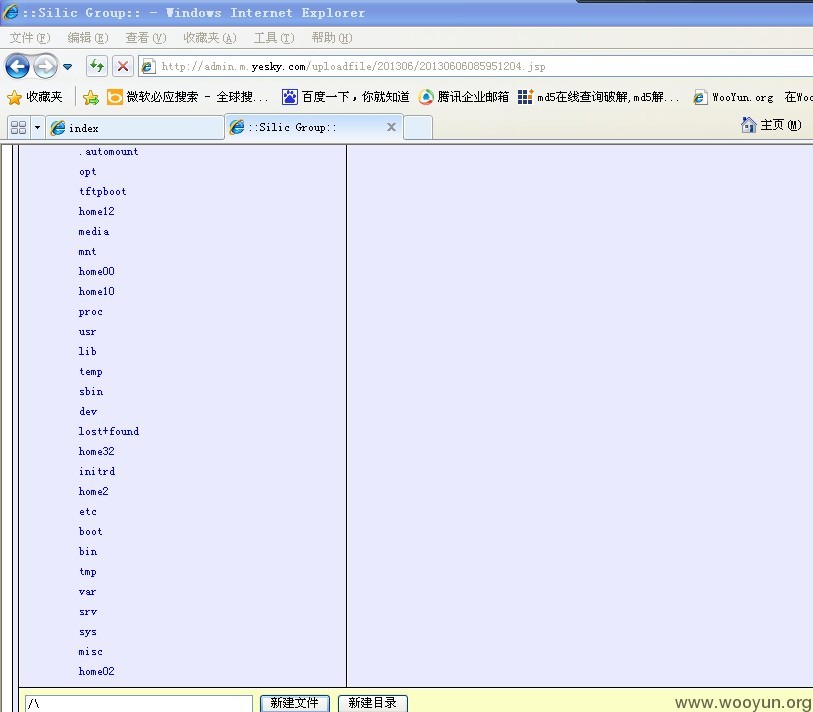The width and height of the screenshot is (813, 712).
Task: Open the 文件(F) menu
Action: click(30, 38)
